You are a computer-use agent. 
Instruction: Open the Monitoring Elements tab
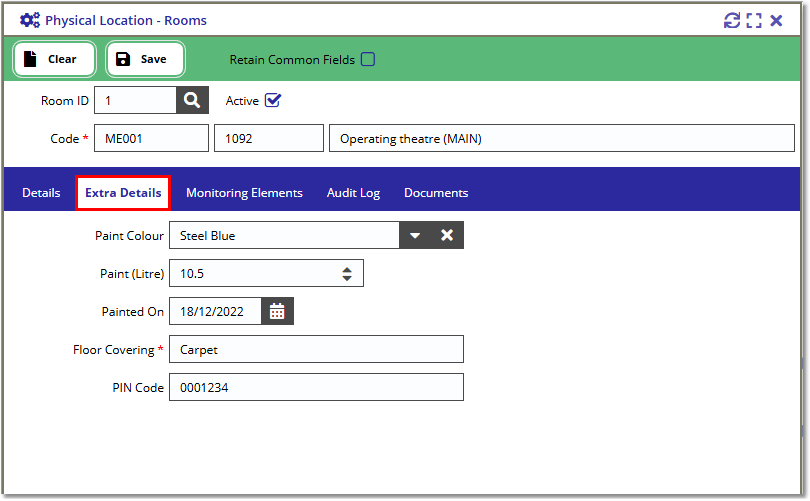coord(244,193)
